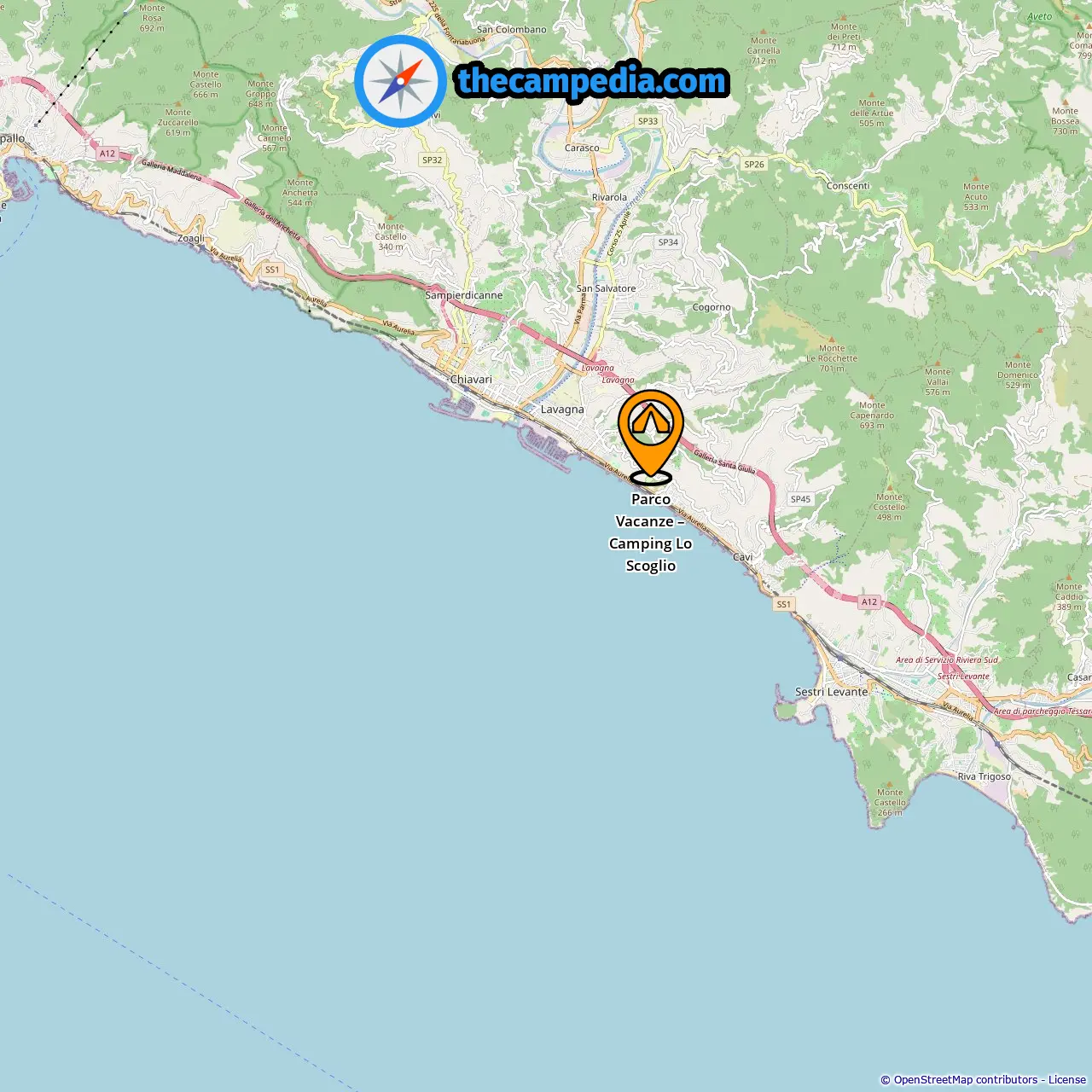This screenshot has height=1092, width=1092.
Task: Click the orange campsite tent marker
Action: 651,435
